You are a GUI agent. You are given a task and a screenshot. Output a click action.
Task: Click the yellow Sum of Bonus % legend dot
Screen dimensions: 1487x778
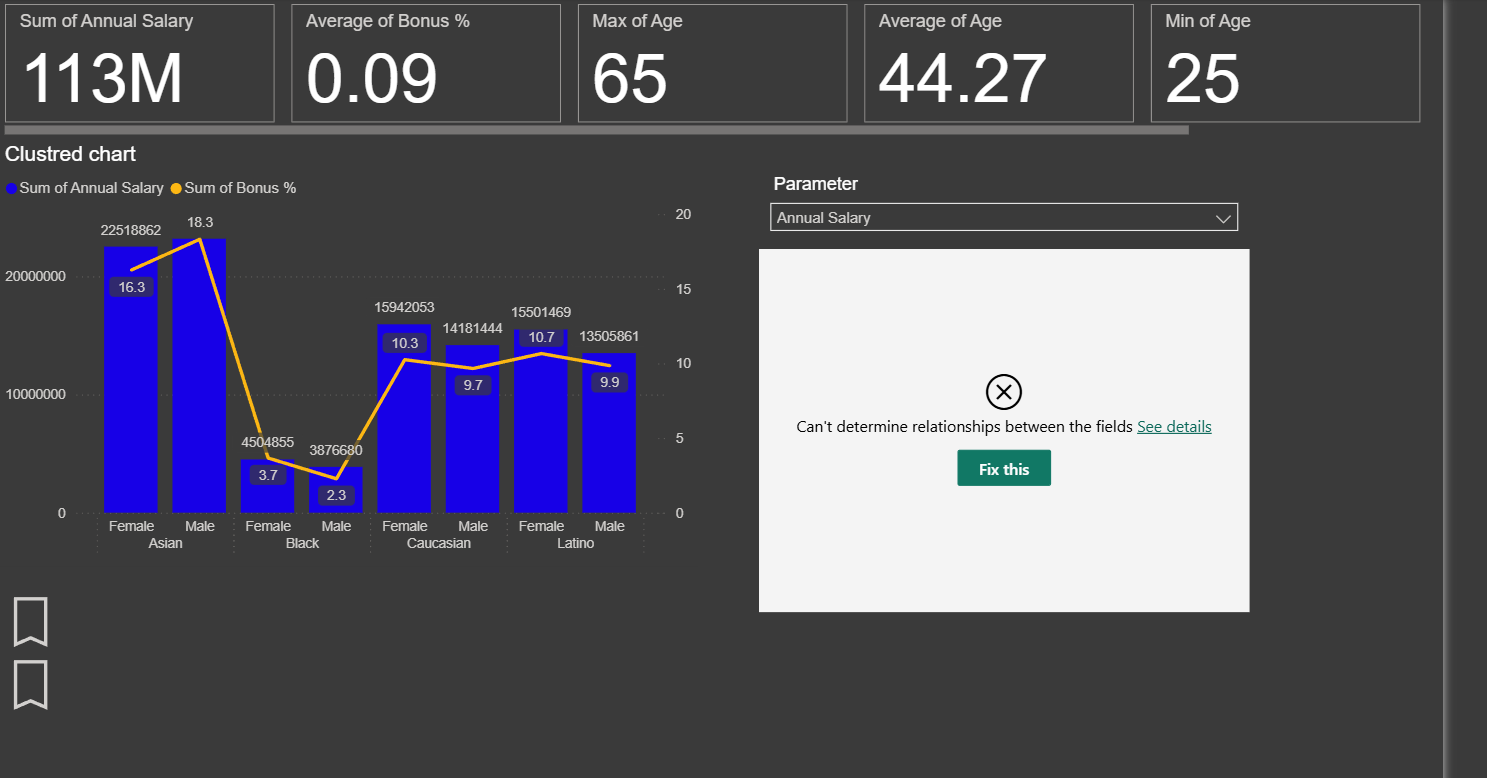pyautogui.click(x=177, y=188)
